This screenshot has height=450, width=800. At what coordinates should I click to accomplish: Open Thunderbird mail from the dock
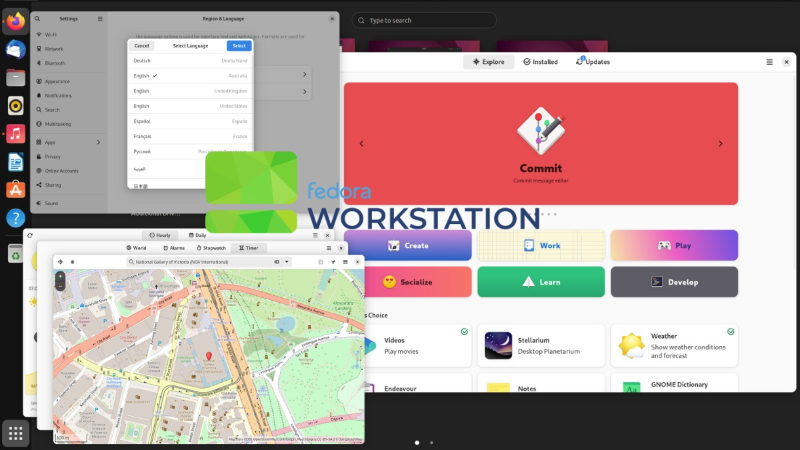(15, 50)
